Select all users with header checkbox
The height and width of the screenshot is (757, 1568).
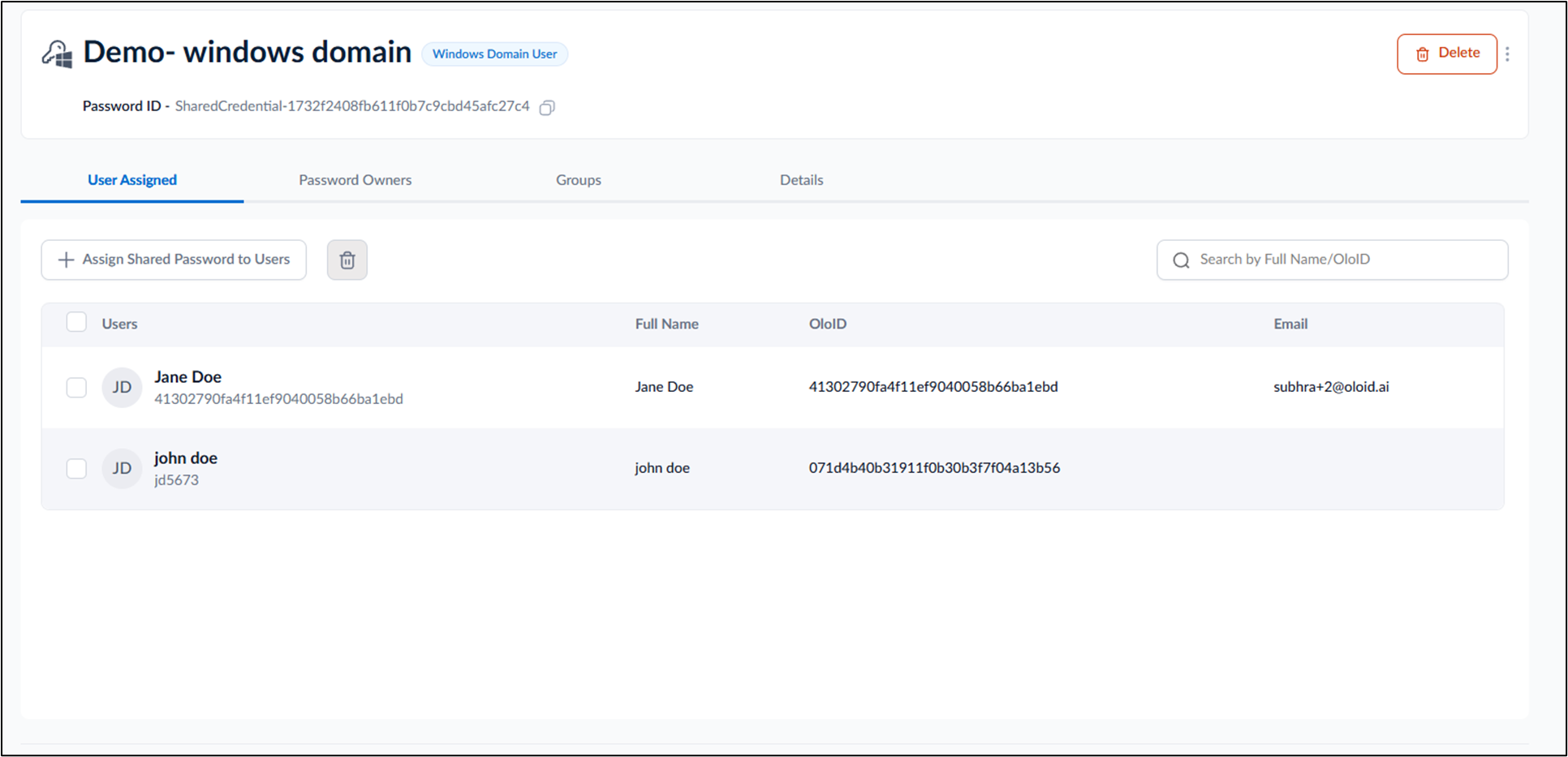coord(76,322)
